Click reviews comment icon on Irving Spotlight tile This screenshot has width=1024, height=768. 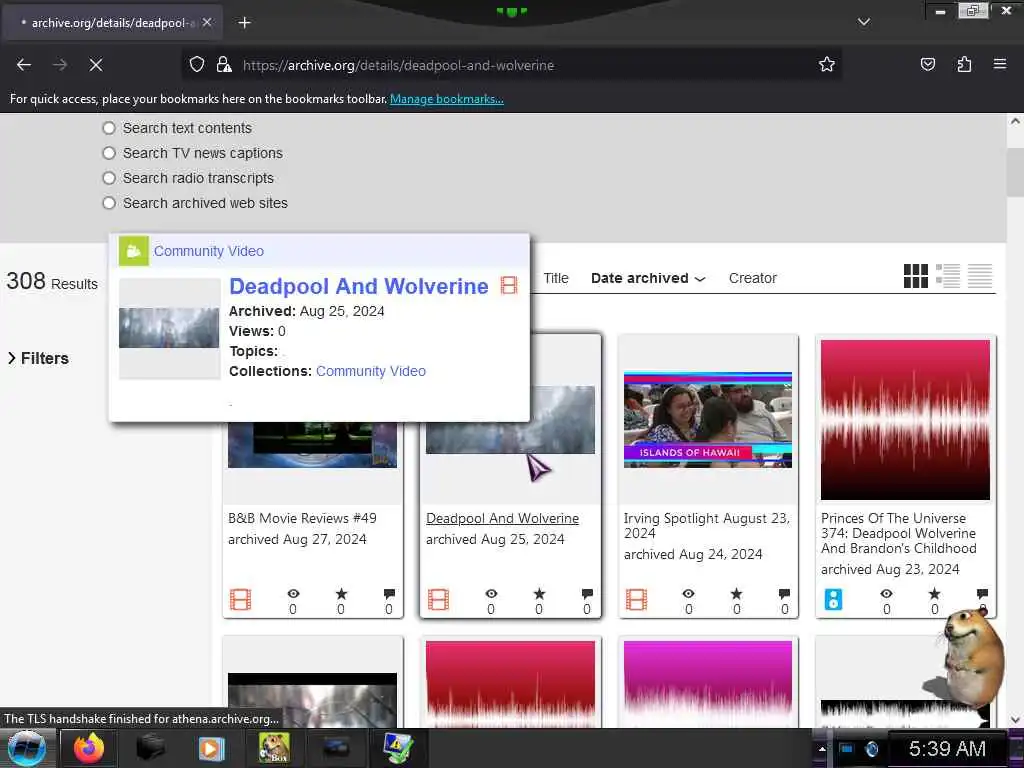pos(784,594)
